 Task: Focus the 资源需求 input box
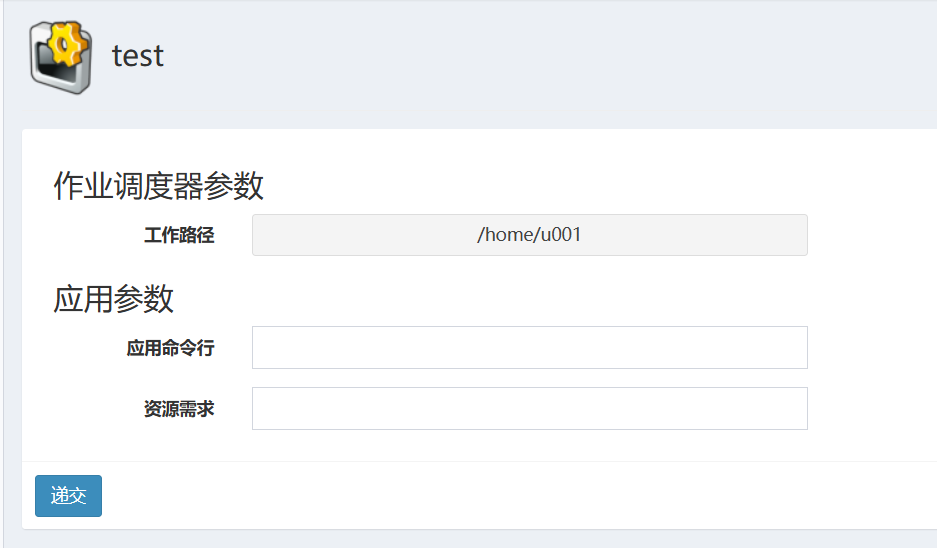529,409
